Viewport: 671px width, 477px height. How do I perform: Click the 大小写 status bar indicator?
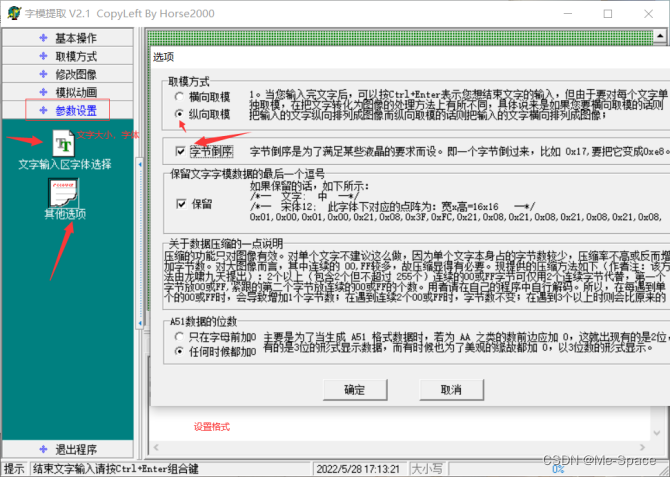(427, 469)
